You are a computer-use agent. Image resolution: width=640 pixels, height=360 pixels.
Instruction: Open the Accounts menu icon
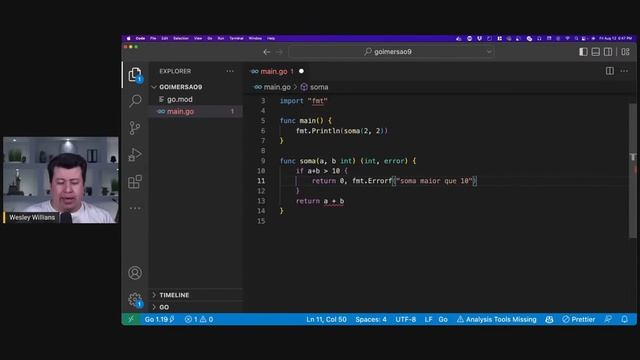point(135,273)
